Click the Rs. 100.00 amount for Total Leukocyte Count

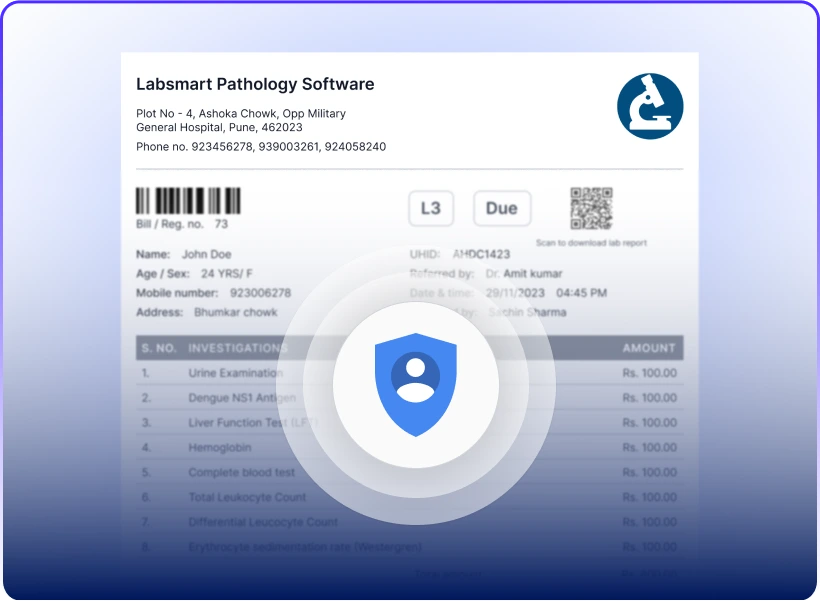(x=650, y=497)
